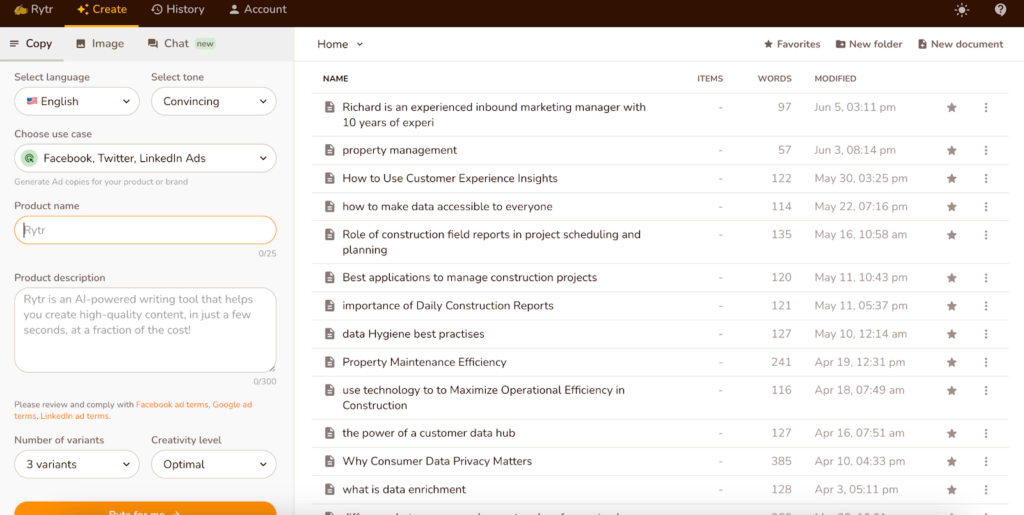Open kebab menu for 'Best applications to manage construction projects'
Screen dimensions: 1024x515
(x=985, y=278)
